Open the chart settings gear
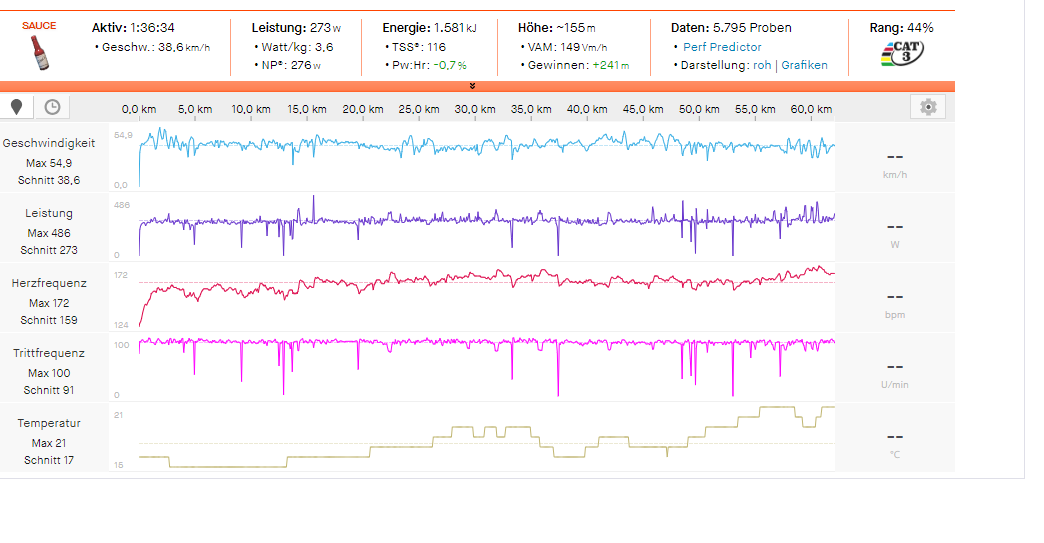The image size is (1044, 543). [x=928, y=107]
